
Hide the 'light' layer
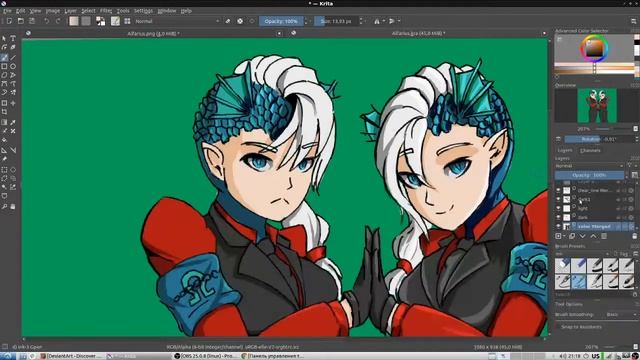point(558,208)
